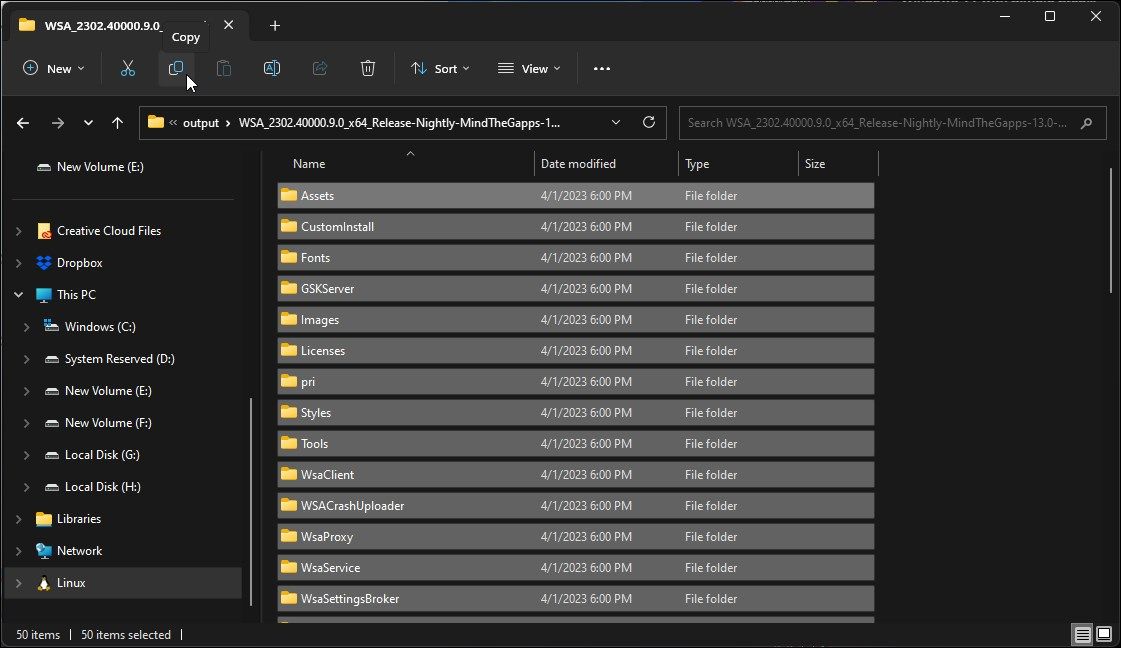Select the Styles folder row
The width and height of the screenshot is (1121, 648).
pyautogui.click(x=576, y=413)
